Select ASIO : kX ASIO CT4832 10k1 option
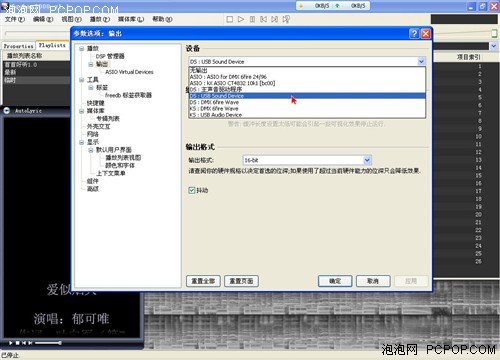 click(x=307, y=83)
